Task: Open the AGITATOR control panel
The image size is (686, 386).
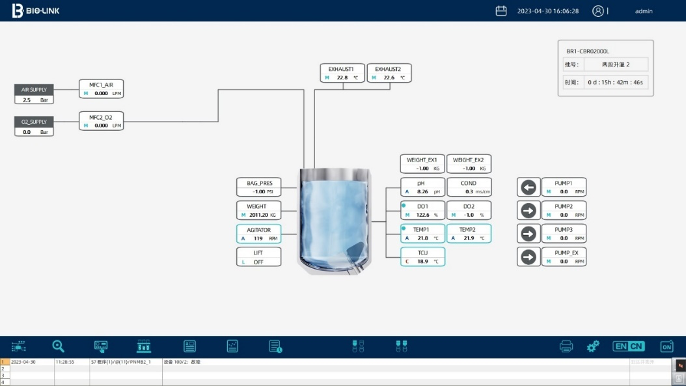Action: (259, 234)
